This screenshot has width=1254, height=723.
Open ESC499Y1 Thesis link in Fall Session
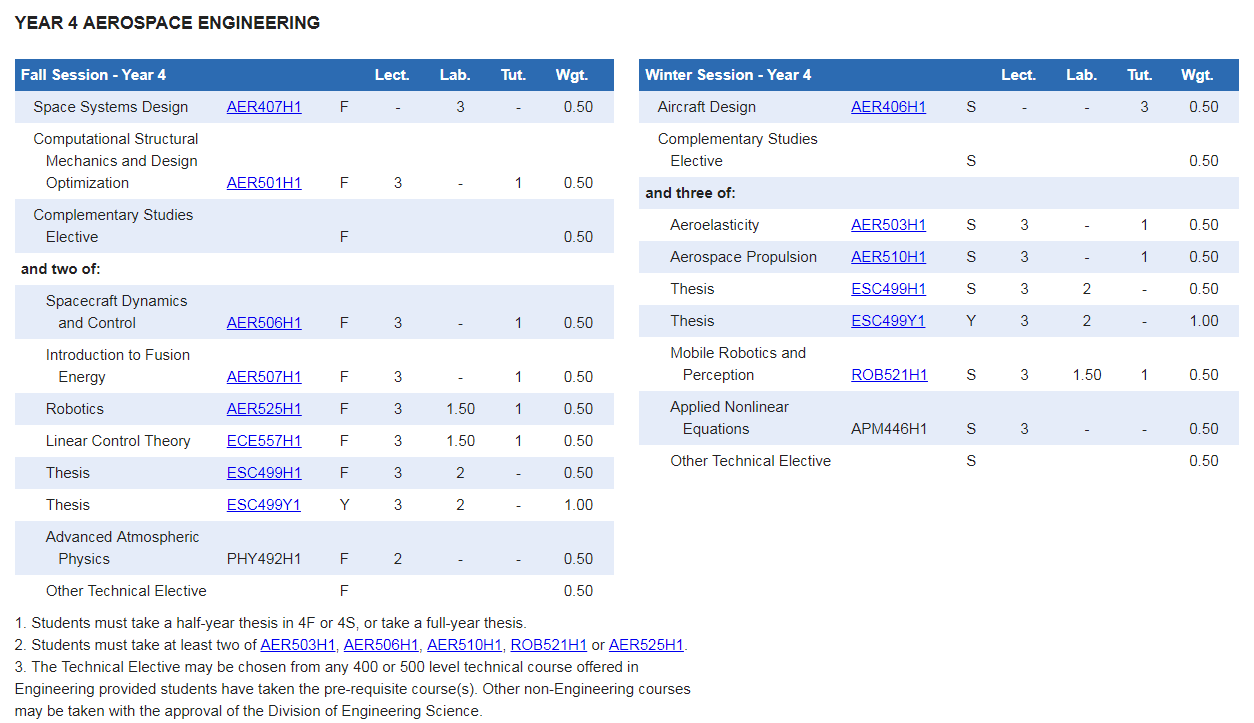tap(264, 505)
